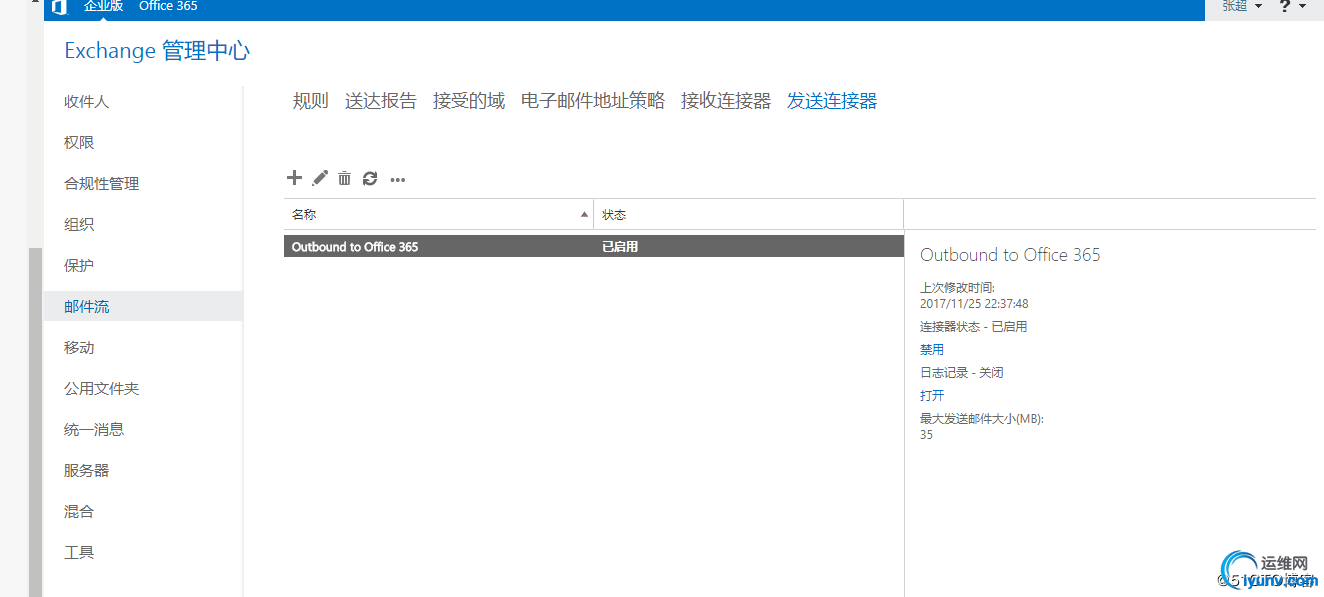Viewport: 1324px width, 597px height.
Task: Open 公用文件夹 in the sidebar
Action: [x=102, y=389]
